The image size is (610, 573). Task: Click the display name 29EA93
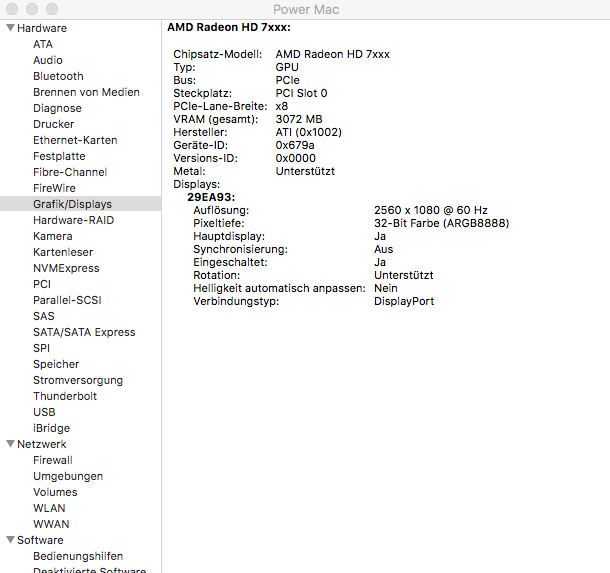(x=211, y=197)
